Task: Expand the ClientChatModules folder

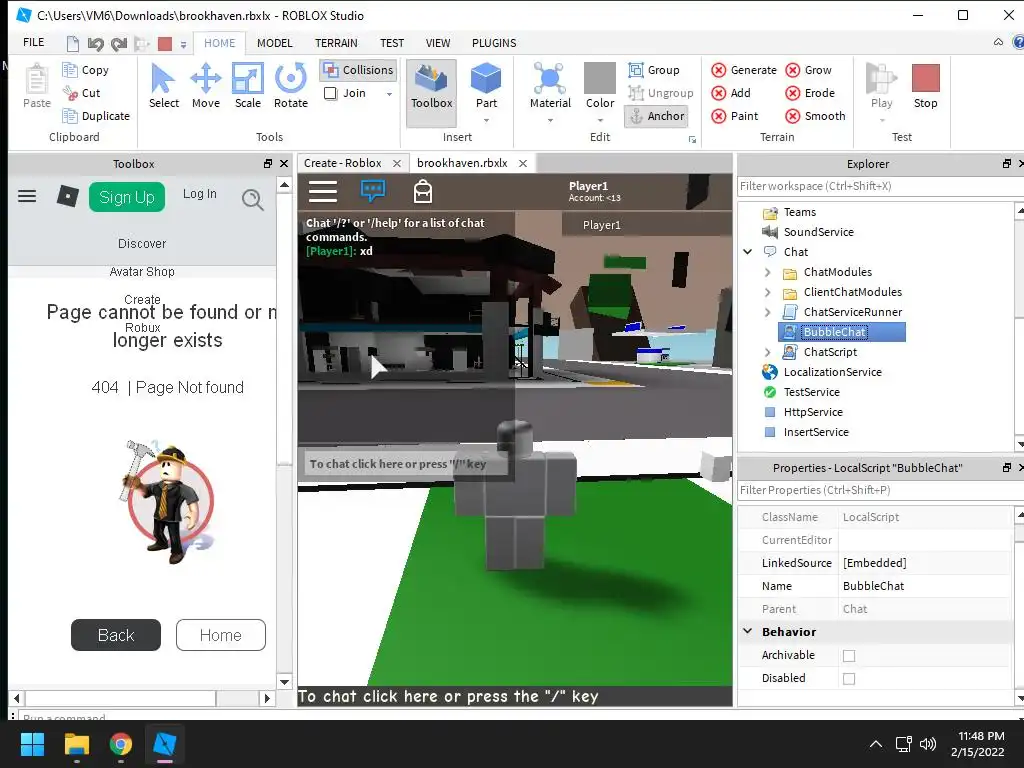Action: pyautogui.click(x=767, y=293)
